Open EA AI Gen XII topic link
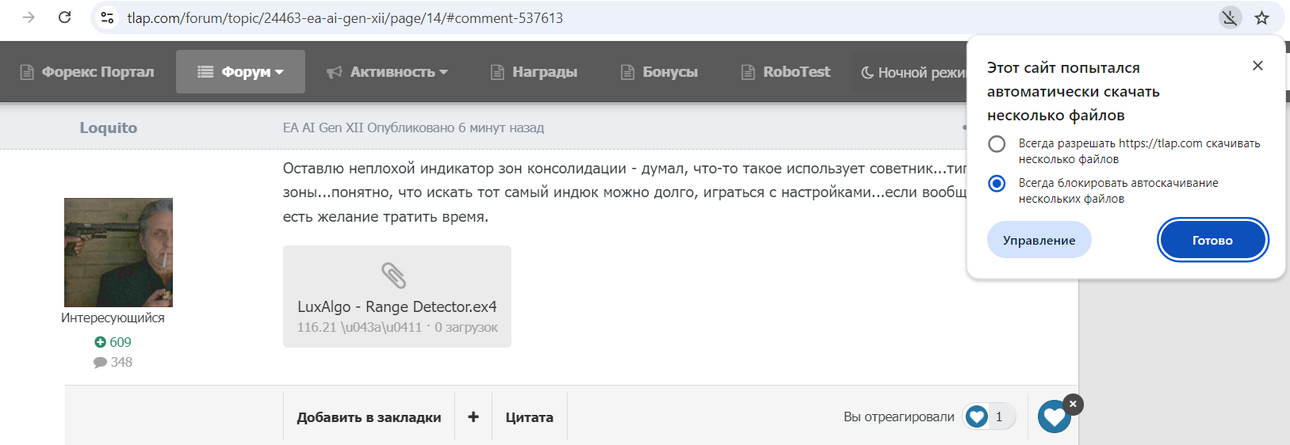This screenshot has height=445, width=1290. click(x=323, y=128)
